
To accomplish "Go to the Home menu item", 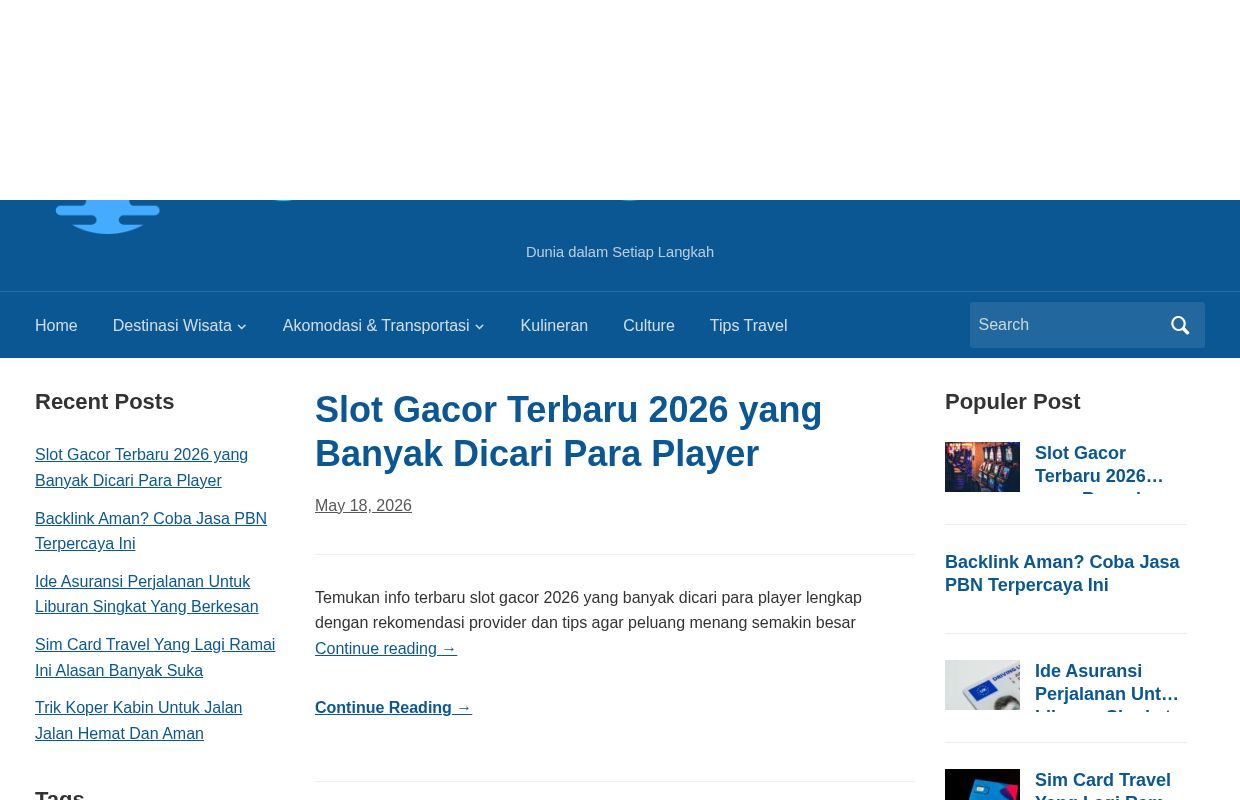I will tap(56, 325).
